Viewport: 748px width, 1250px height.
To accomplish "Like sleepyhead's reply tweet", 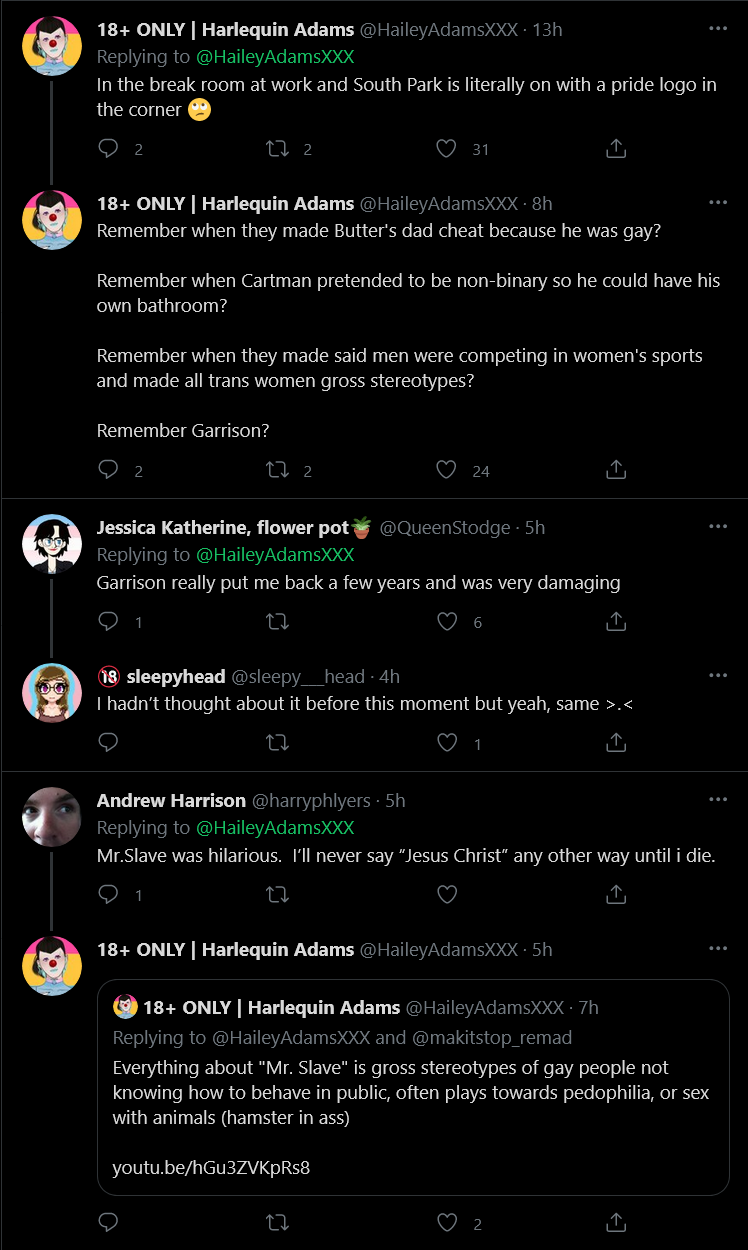I will 447,743.
